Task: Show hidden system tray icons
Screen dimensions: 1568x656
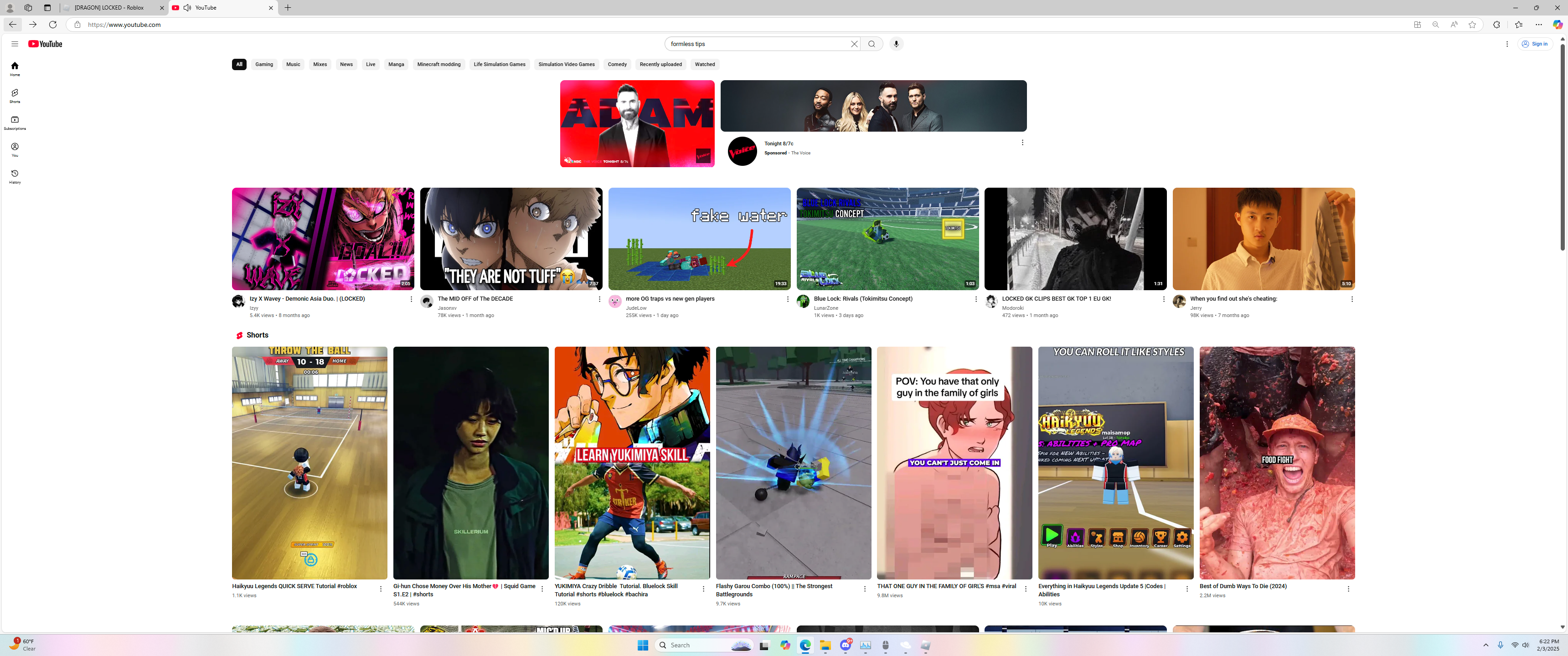Action: tap(1486, 645)
